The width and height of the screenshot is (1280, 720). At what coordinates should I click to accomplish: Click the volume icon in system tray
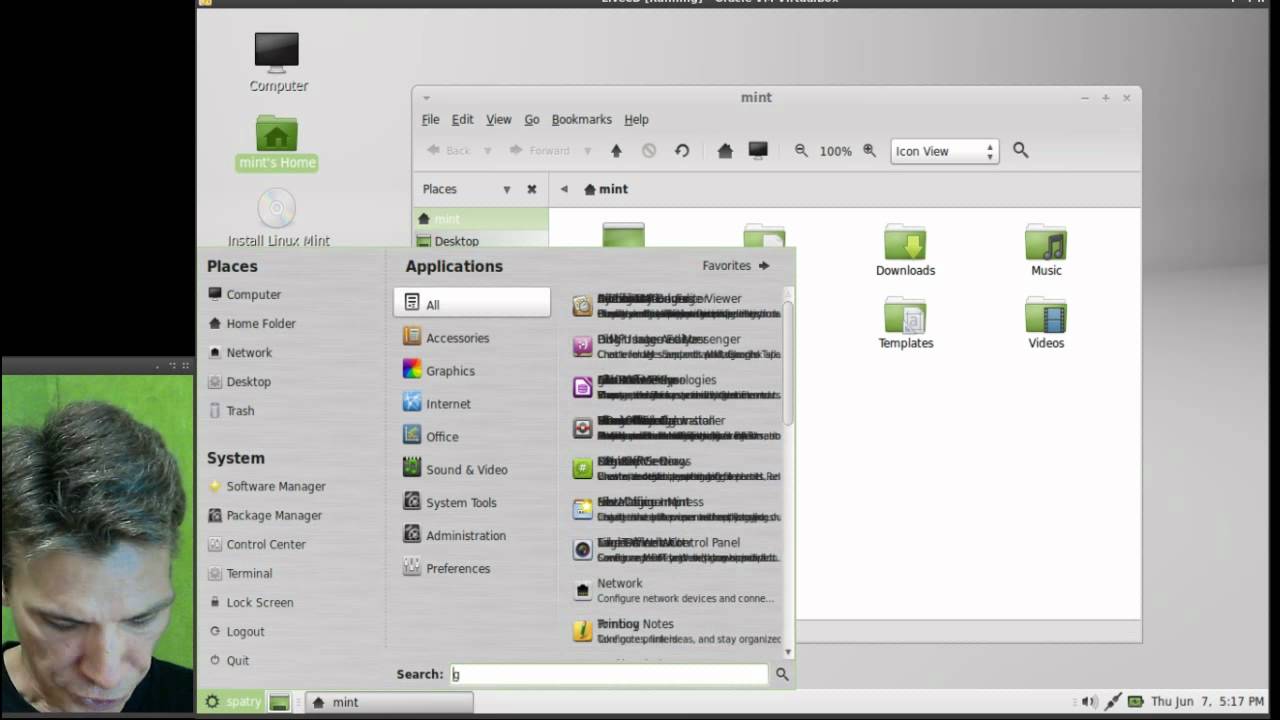tap(1089, 702)
